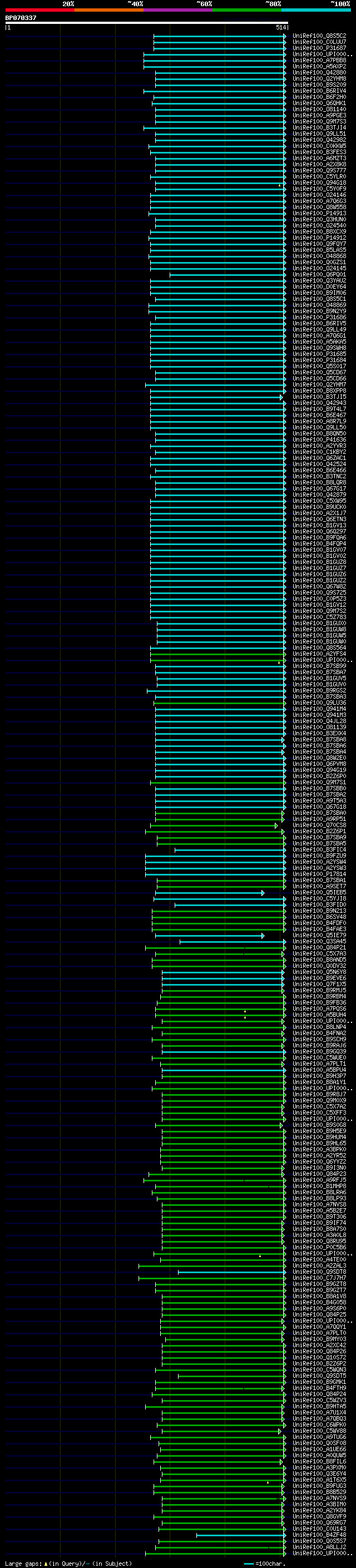This screenshot has height=1568, width=356.
Task: Select hit label UniRef100_Q8W2E0
Action: pos(319,758)
